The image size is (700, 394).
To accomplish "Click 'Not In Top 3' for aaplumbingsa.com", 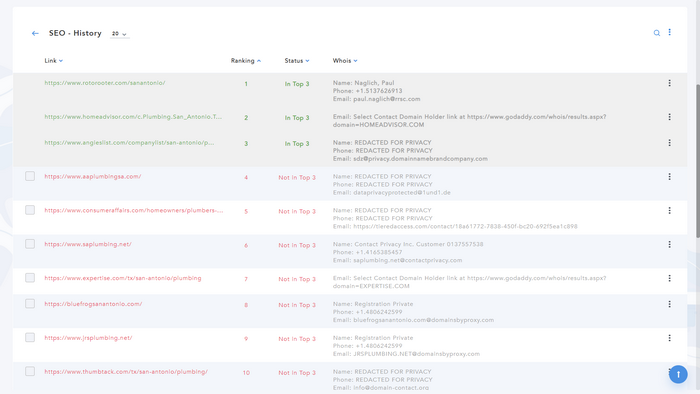I will coord(297,178).
